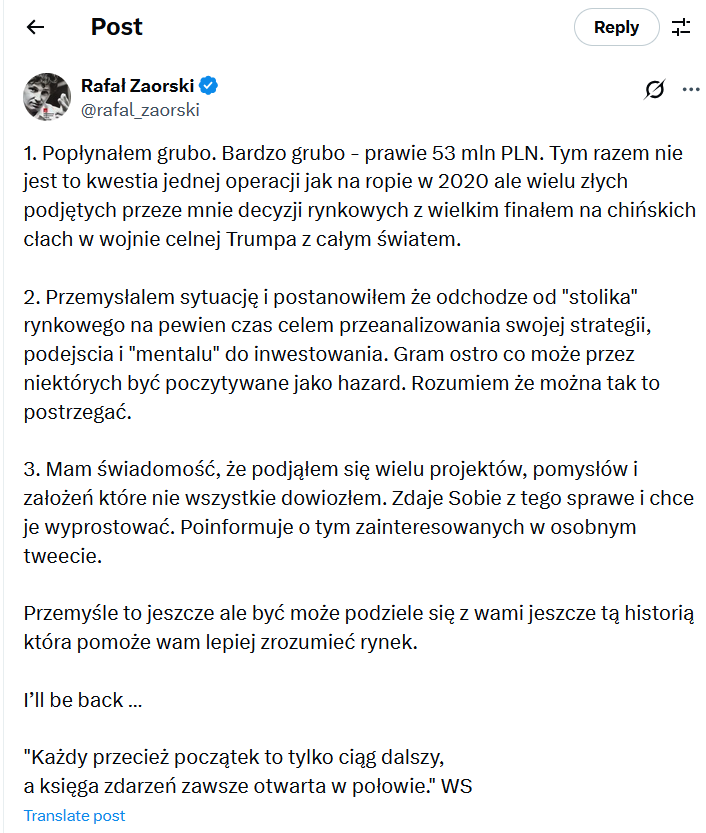This screenshot has width=706, height=833.
Task: Click the back arrow icon
Action: pyautogui.click(x=36, y=27)
